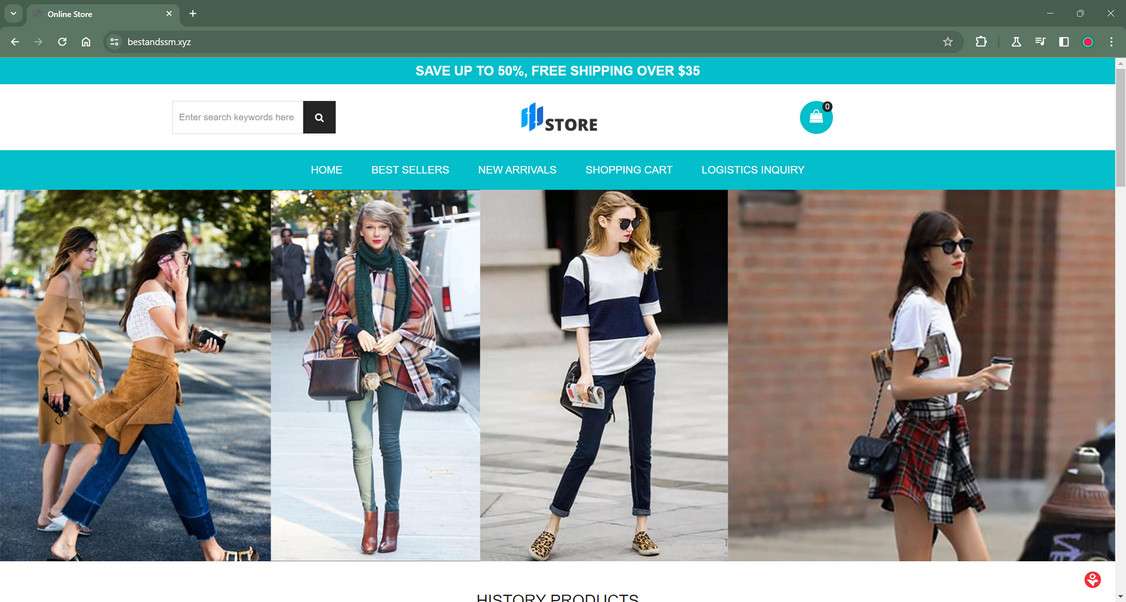Click the search magnifier button
The height and width of the screenshot is (602, 1126).
click(x=319, y=117)
